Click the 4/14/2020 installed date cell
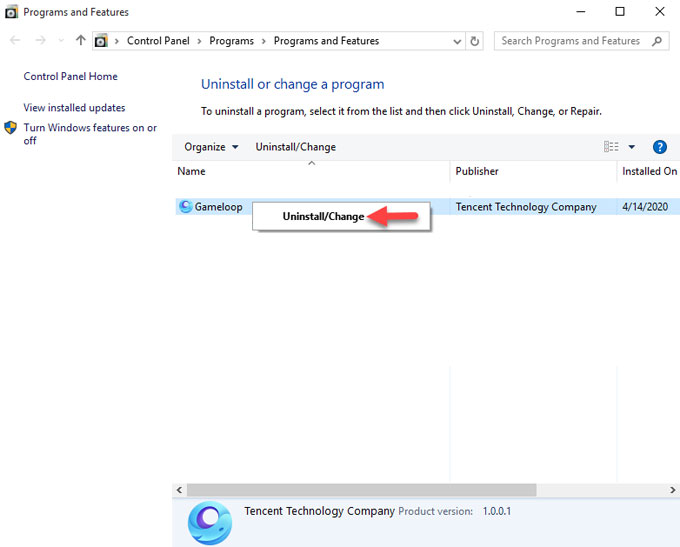 tap(645, 207)
